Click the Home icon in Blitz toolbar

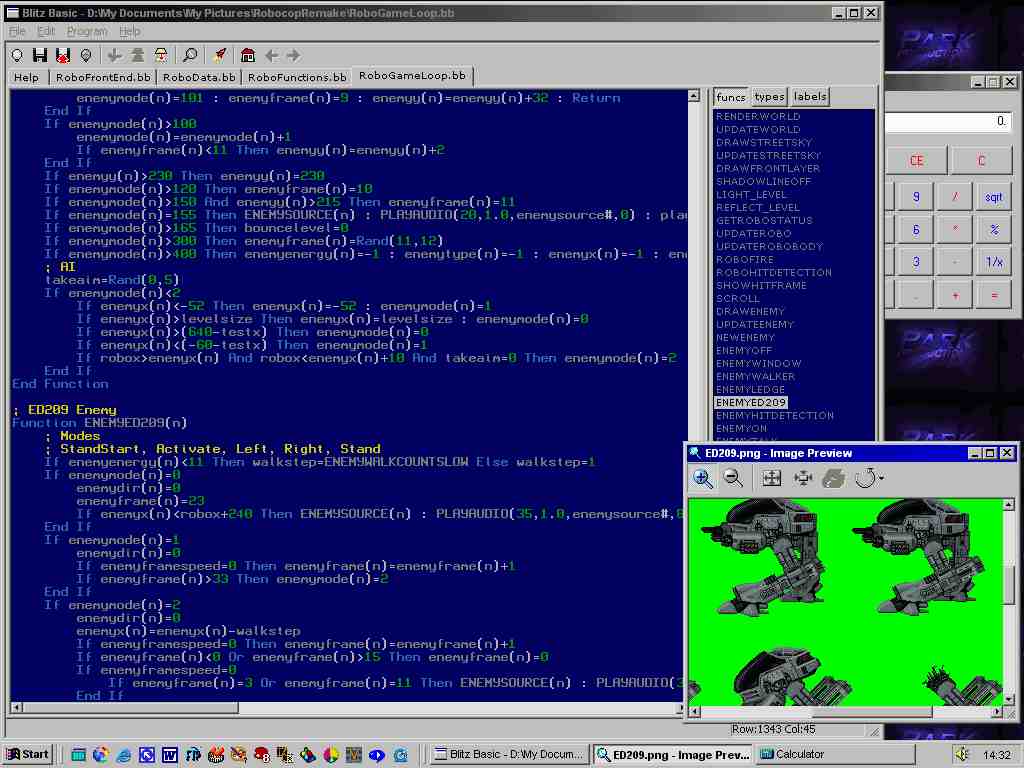point(248,55)
